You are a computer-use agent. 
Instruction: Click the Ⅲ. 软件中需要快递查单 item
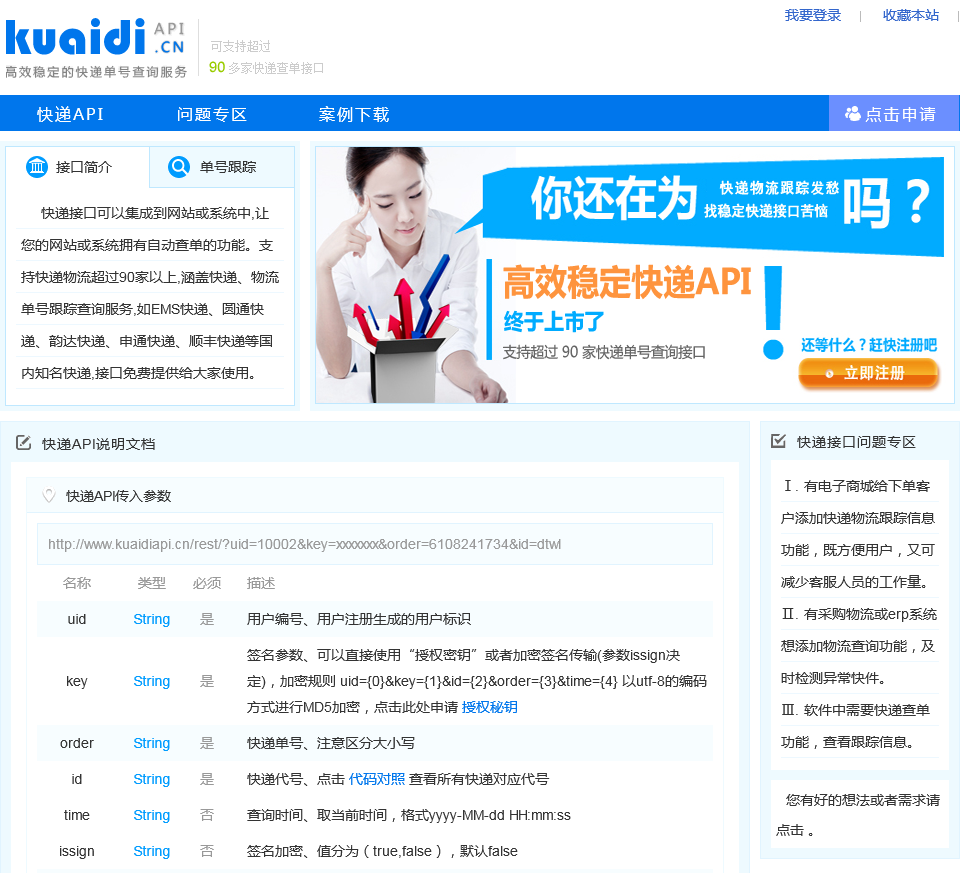856,710
